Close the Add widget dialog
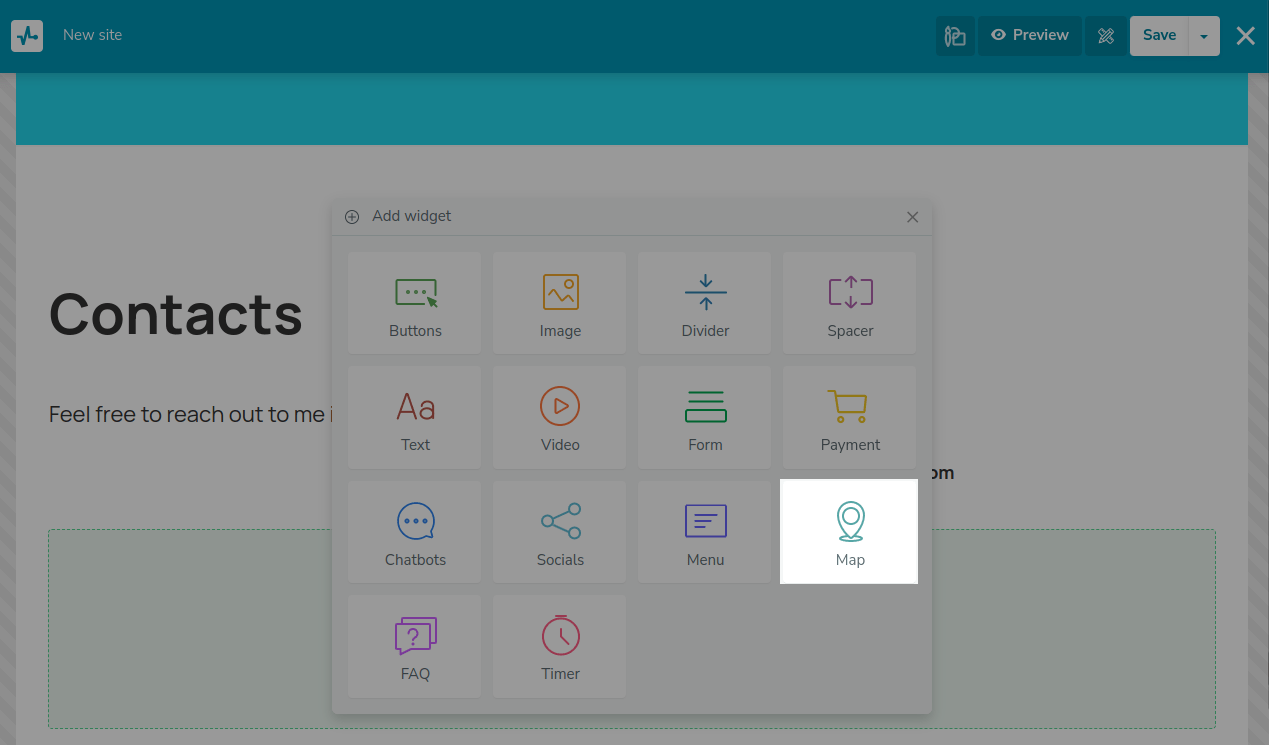Image resolution: width=1269 pixels, height=745 pixels. pyautogui.click(x=912, y=217)
